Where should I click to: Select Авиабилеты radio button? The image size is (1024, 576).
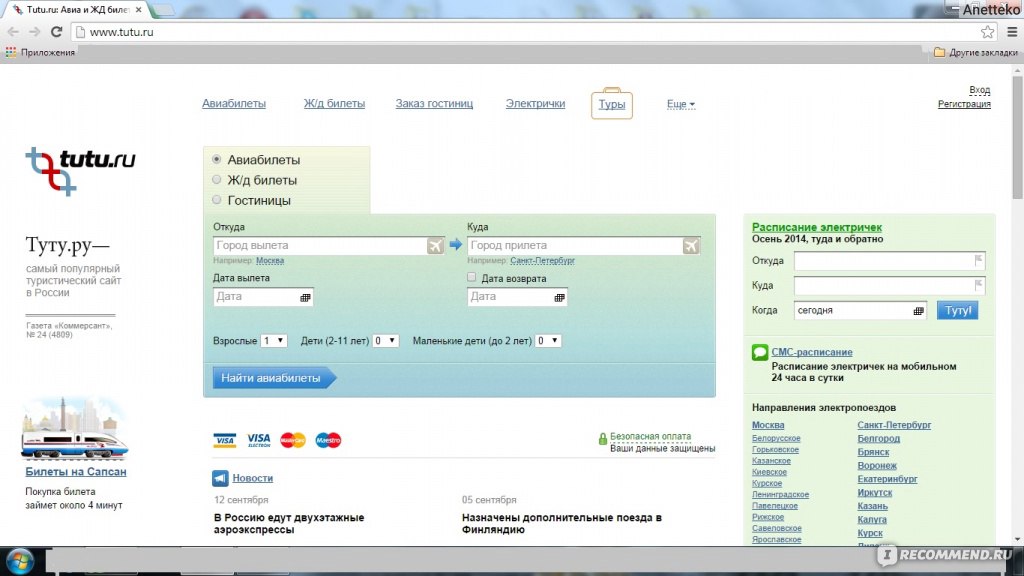click(x=217, y=159)
